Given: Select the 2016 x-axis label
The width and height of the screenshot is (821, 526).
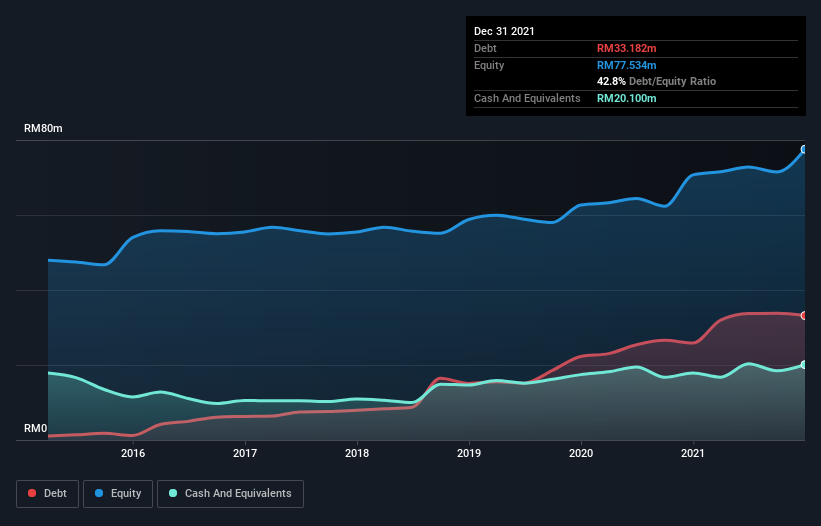Looking at the screenshot, I should coord(133,453).
